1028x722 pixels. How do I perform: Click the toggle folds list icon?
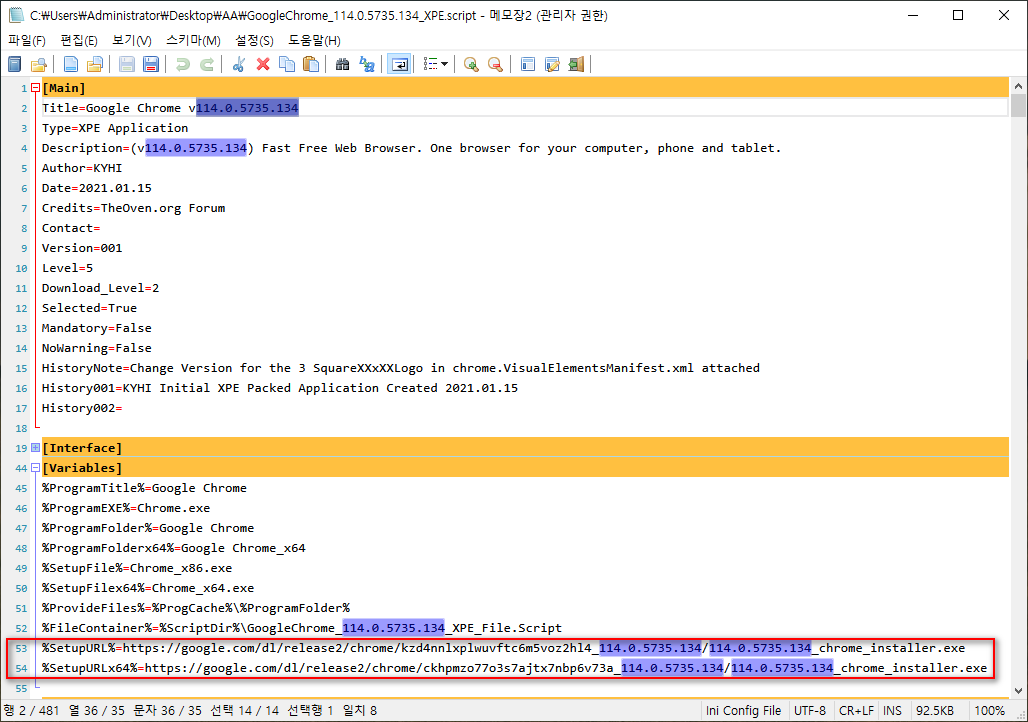click(x=430, y=64)
